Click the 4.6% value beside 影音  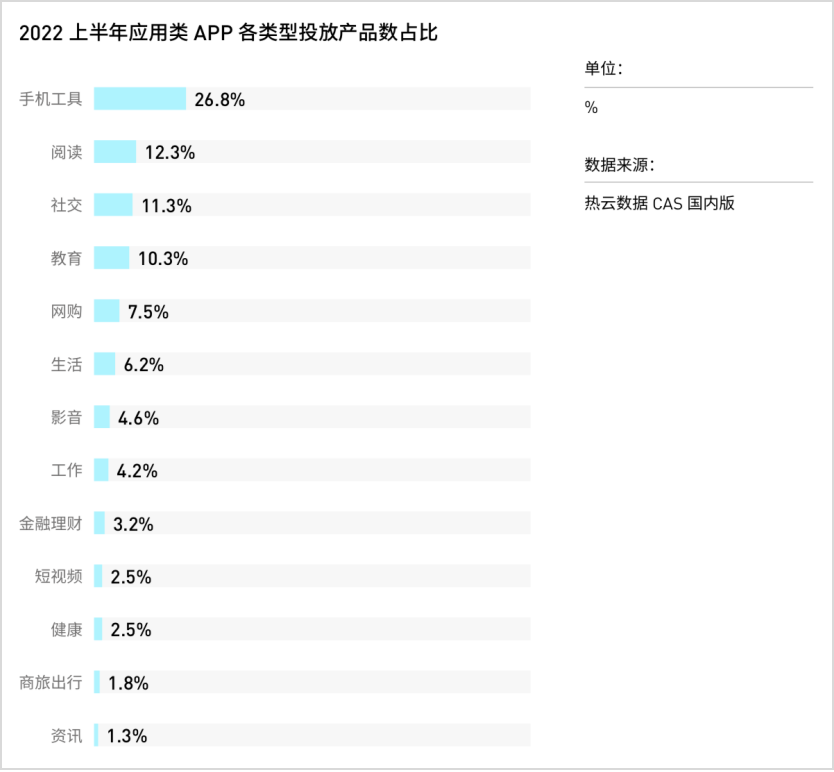pos(138,418)
